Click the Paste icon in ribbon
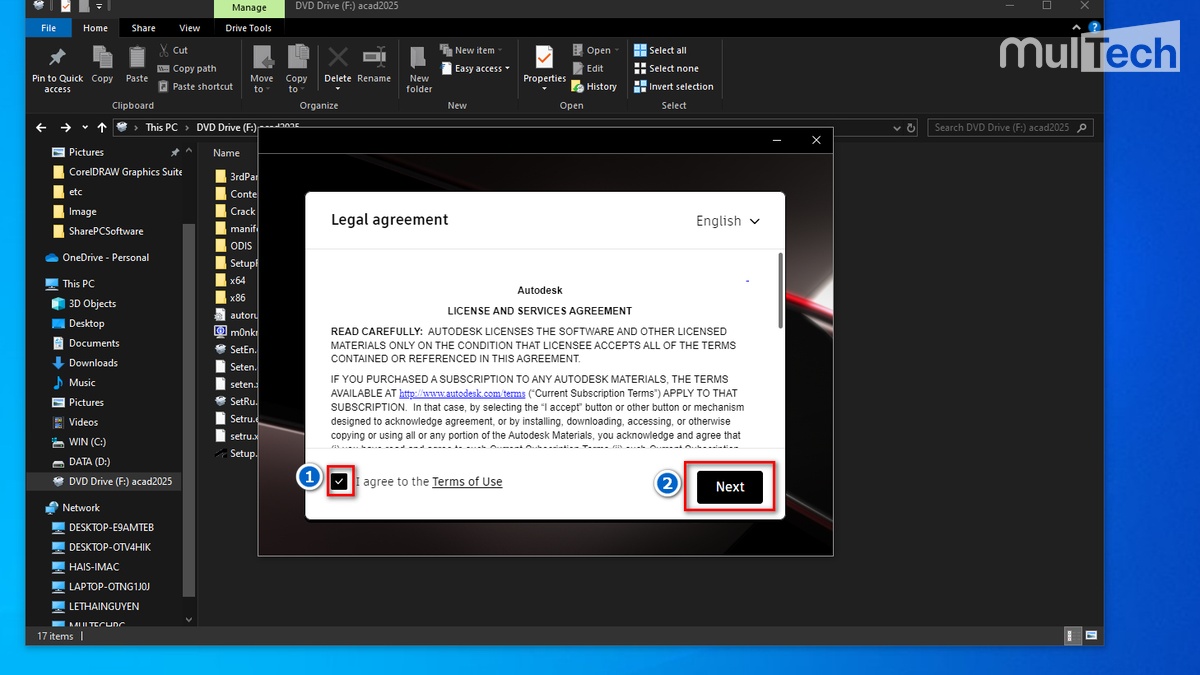Screen dimensions: 1200x675 click(x=137, y=58)
